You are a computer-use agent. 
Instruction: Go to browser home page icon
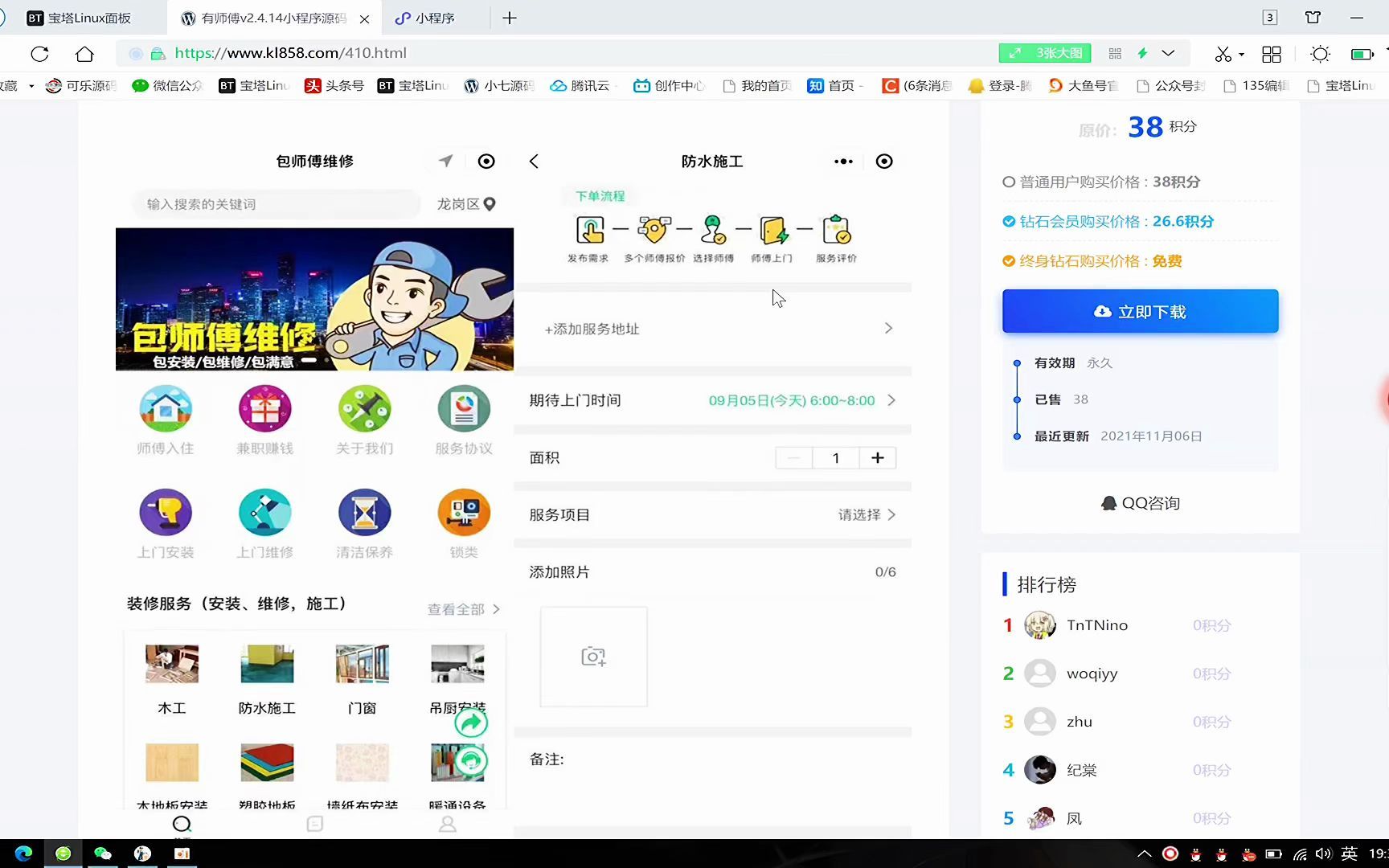coord(84,54)
